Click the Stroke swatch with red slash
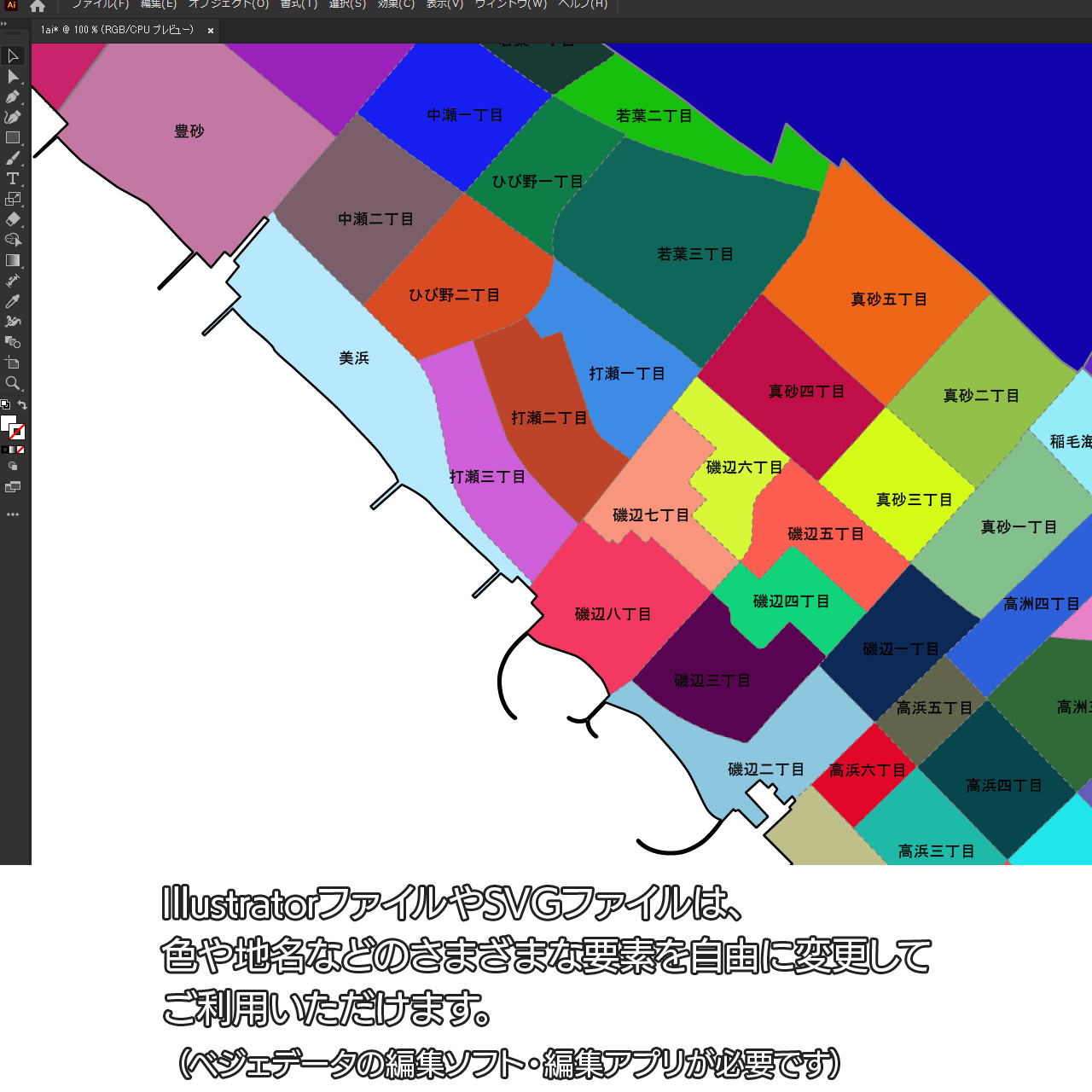 (17, 432)
